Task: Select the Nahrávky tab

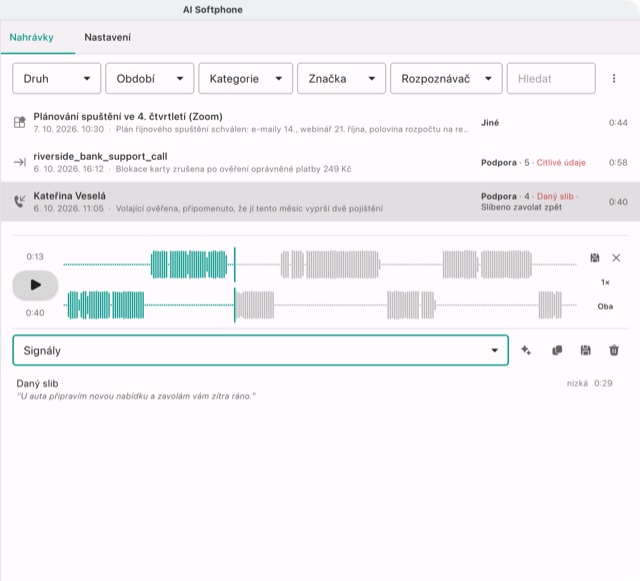Action: 31,37
